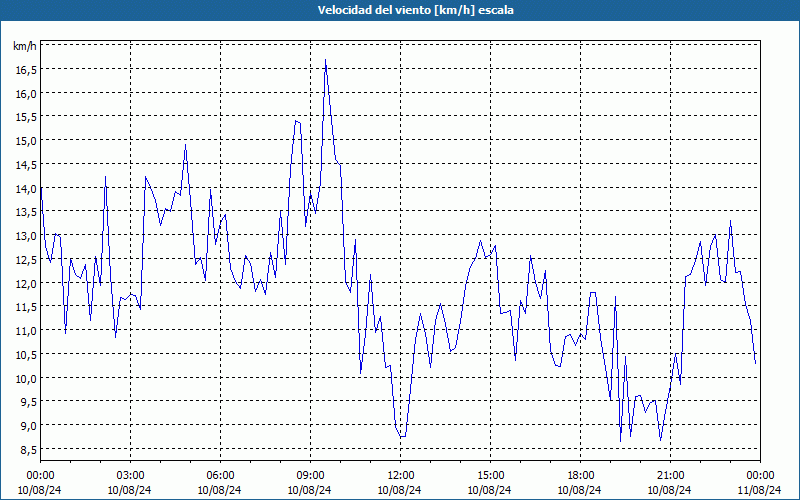Select the 9,0 y-axis label
This screenshot has width=800, height=500.
point(28,426)
